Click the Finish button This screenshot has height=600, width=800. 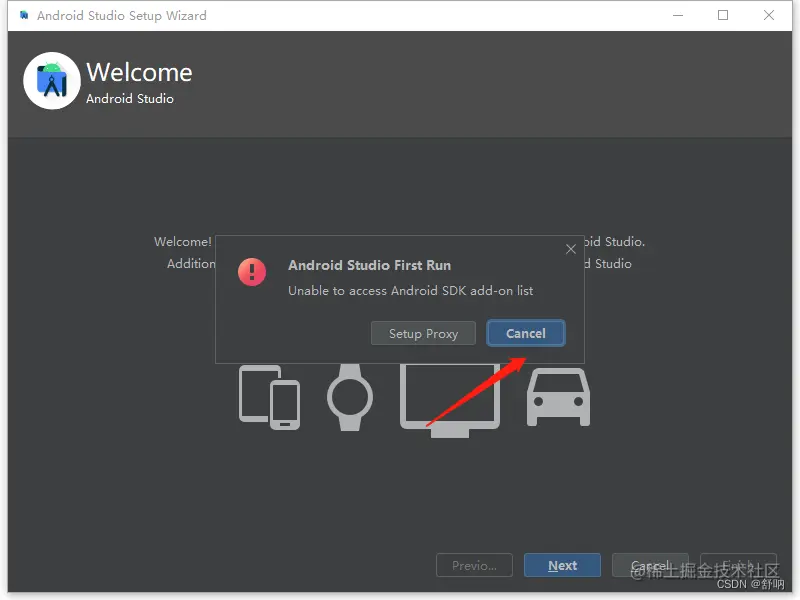pos(738,565)
